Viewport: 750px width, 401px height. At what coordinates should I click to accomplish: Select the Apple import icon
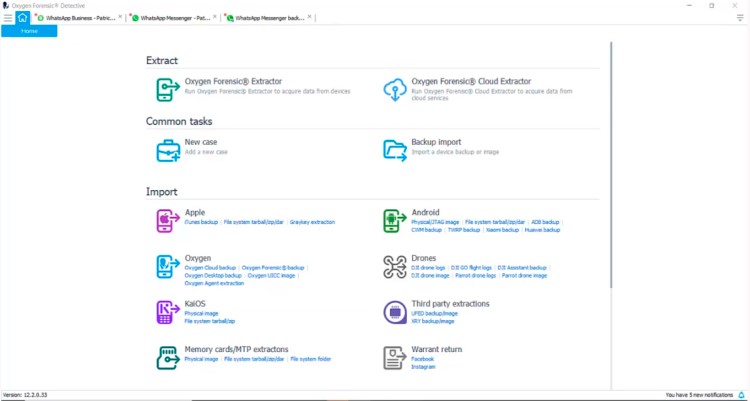click(167, 220)
